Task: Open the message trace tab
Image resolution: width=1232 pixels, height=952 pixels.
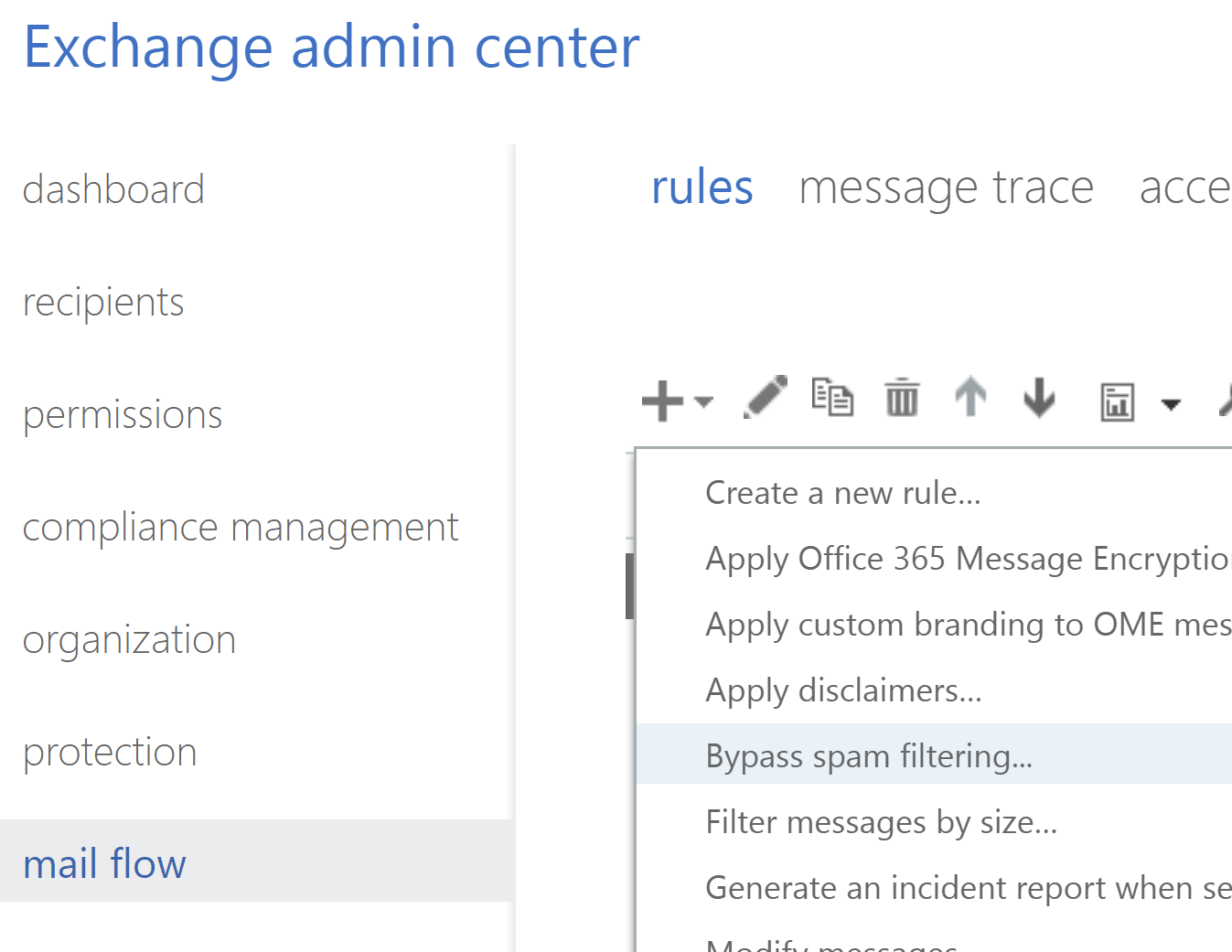Action: [946, 188]
